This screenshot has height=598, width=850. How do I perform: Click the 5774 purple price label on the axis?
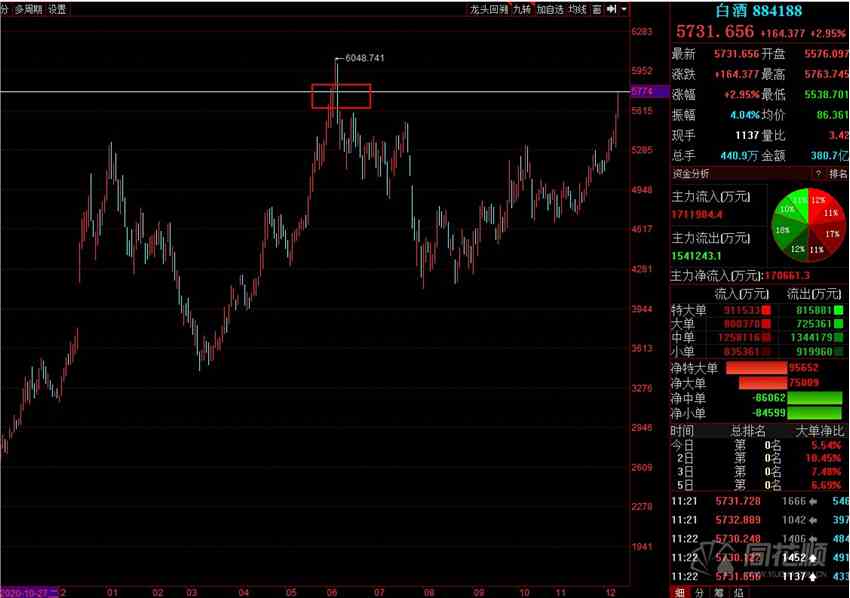pos(642,92)
